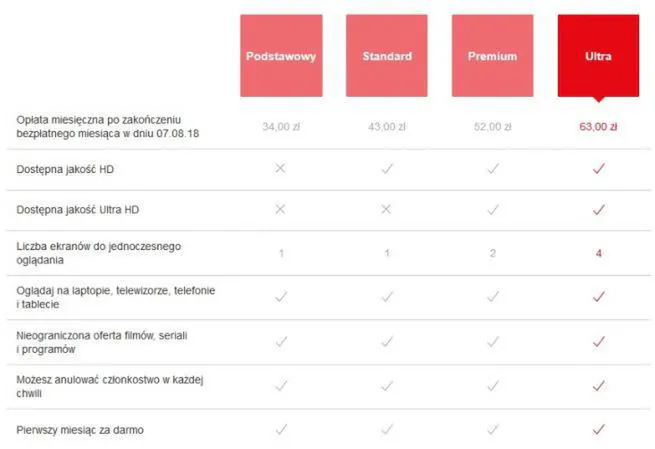The height and width of the screenshot is (449, 655).
Task: Click Premium checkmark for unlimited films offer
Action: pyautogui.click(x=492, y=341)
